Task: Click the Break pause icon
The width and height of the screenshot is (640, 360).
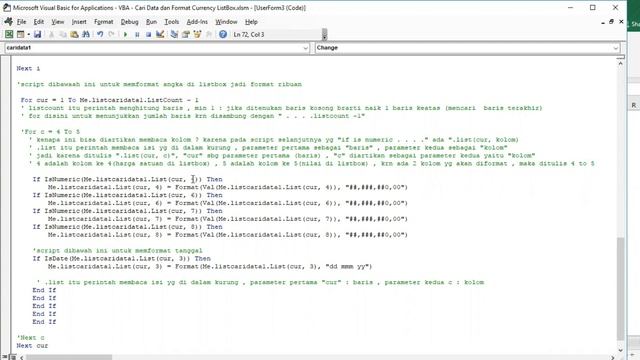Action: click(137, 34)
